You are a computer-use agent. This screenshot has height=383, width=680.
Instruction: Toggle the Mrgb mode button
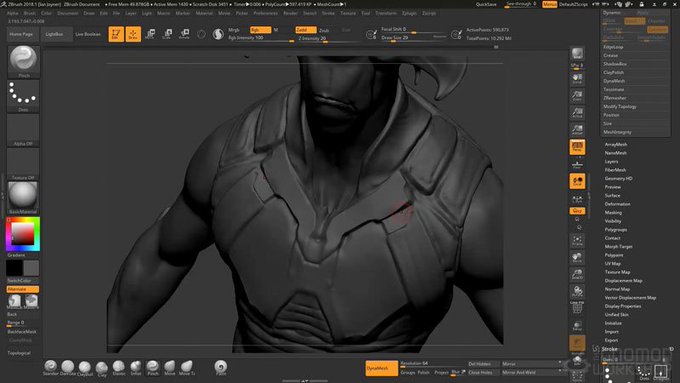pos(234,30)
